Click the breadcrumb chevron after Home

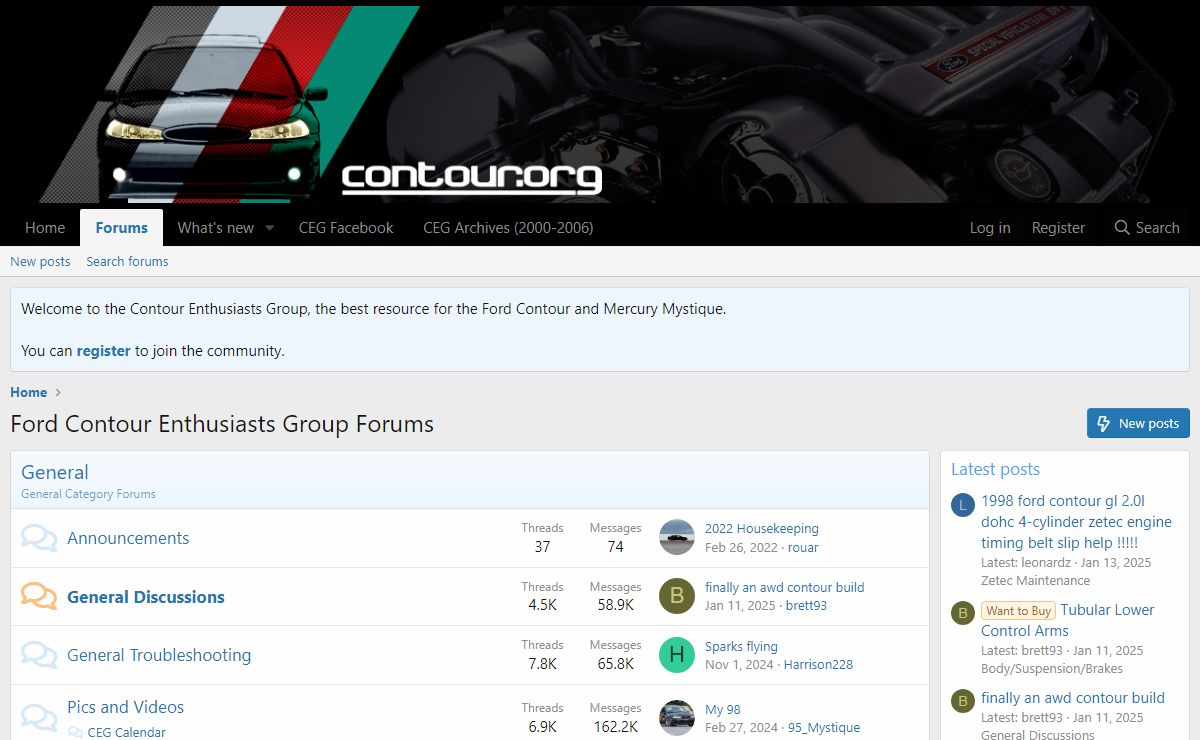(x=58, y=393)
